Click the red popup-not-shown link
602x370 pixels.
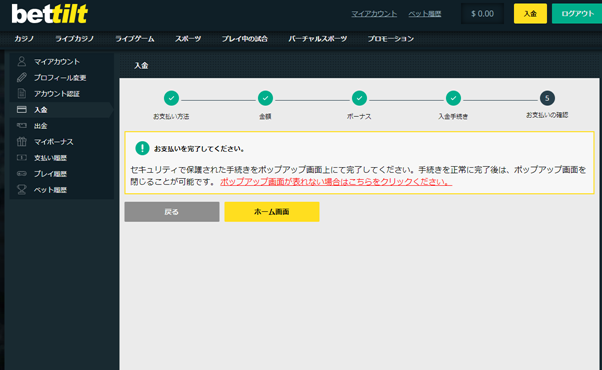[x=336, y=182]
